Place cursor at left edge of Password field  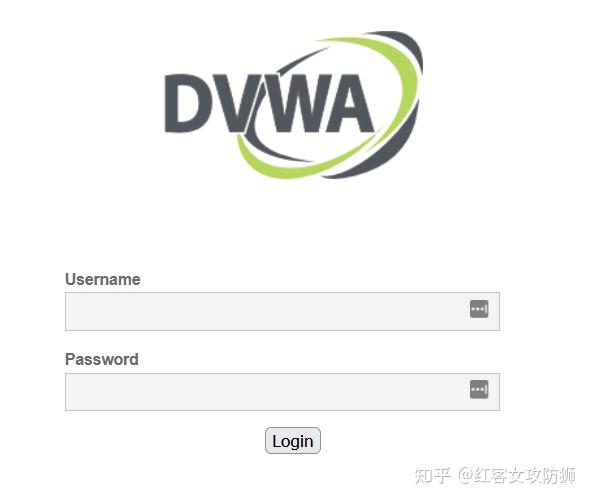pos(70,392)
